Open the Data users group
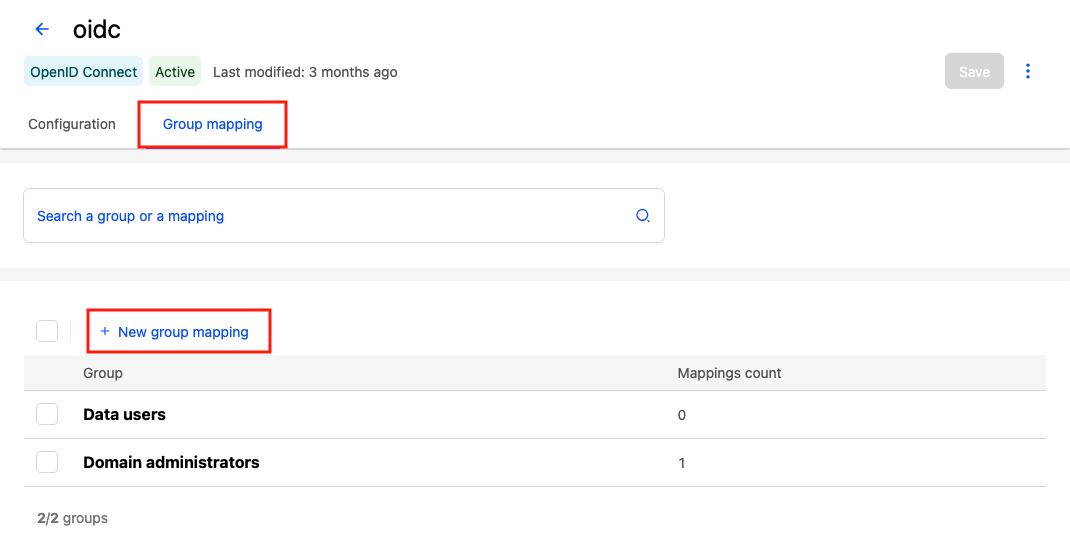The width and height of the screenshot is (1070, 557). point(124,414)
